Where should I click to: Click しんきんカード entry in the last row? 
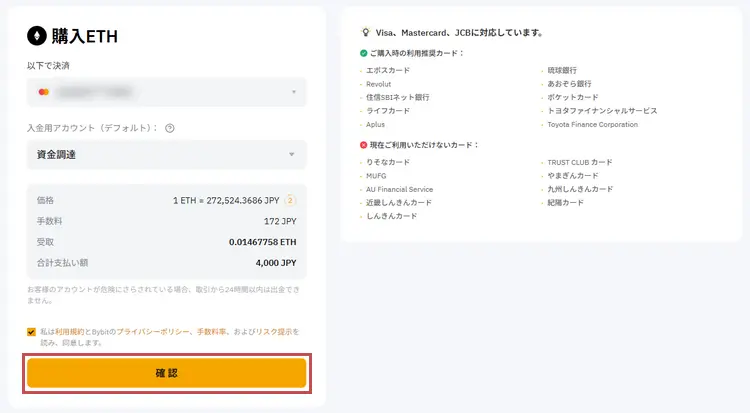[392, 216]
